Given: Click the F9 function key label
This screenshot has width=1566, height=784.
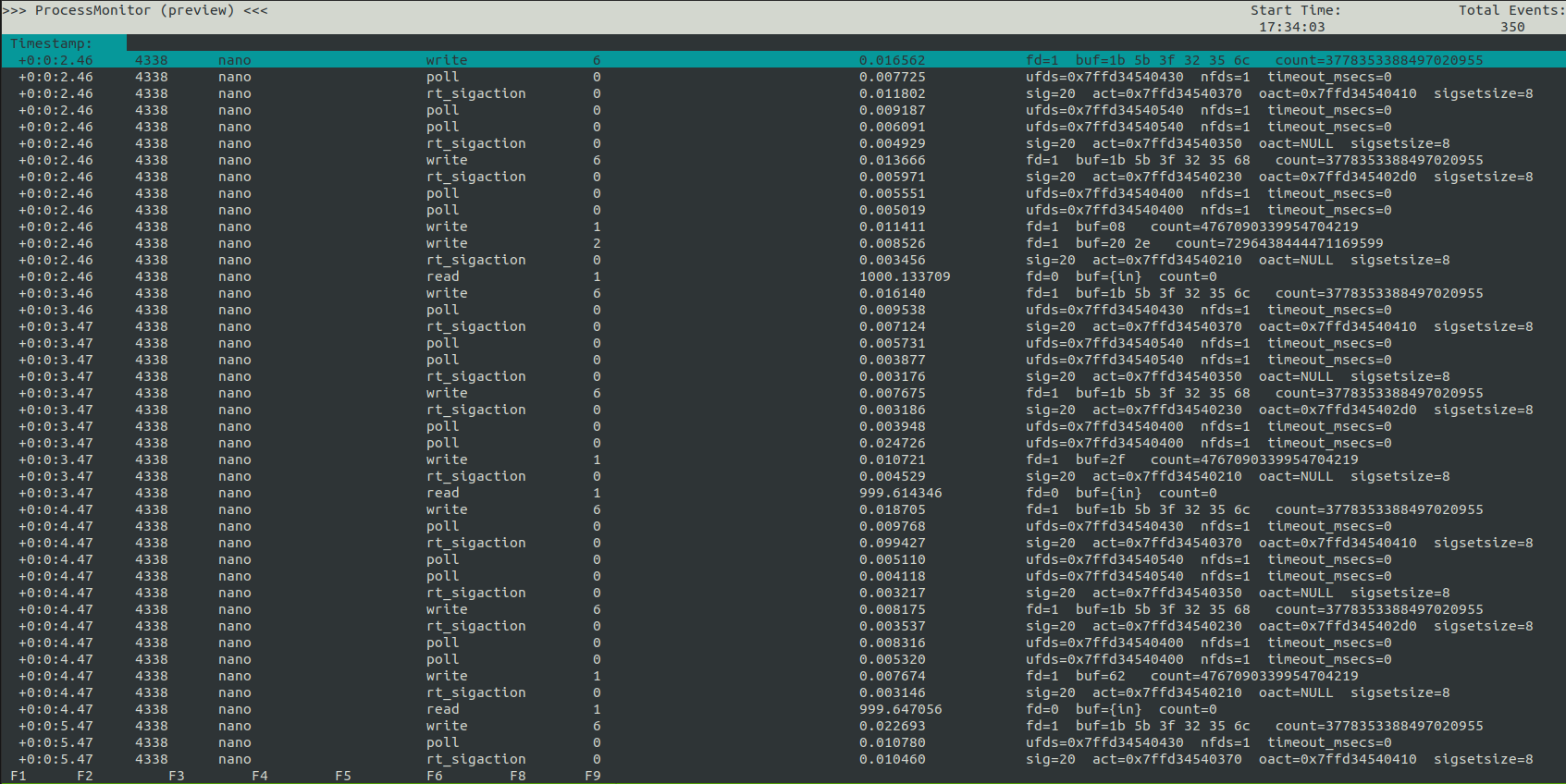Looking at the screenshot, I should [x=593, y=776].
